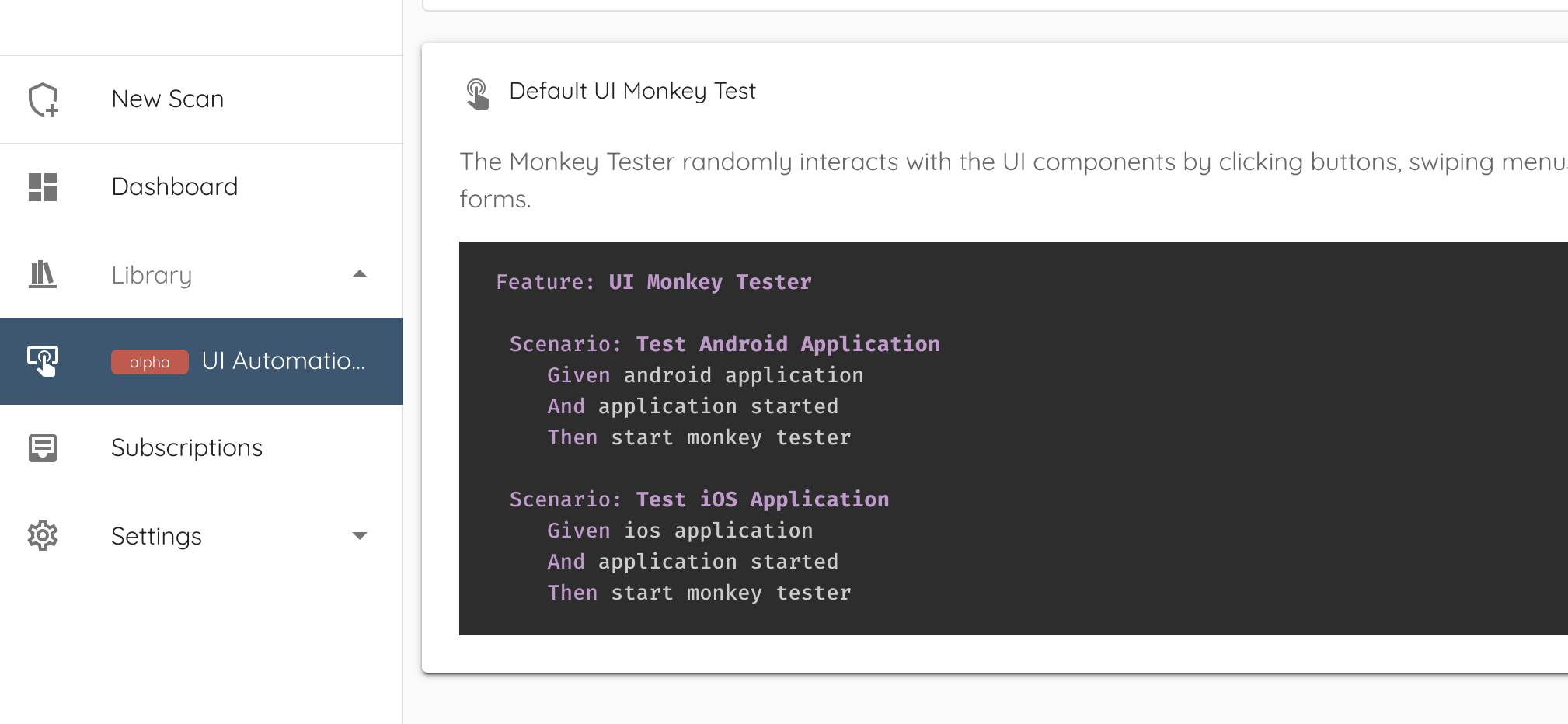Click the New Scan shield icon
This screenshot has height=724, width=1568.
[44, 99]
